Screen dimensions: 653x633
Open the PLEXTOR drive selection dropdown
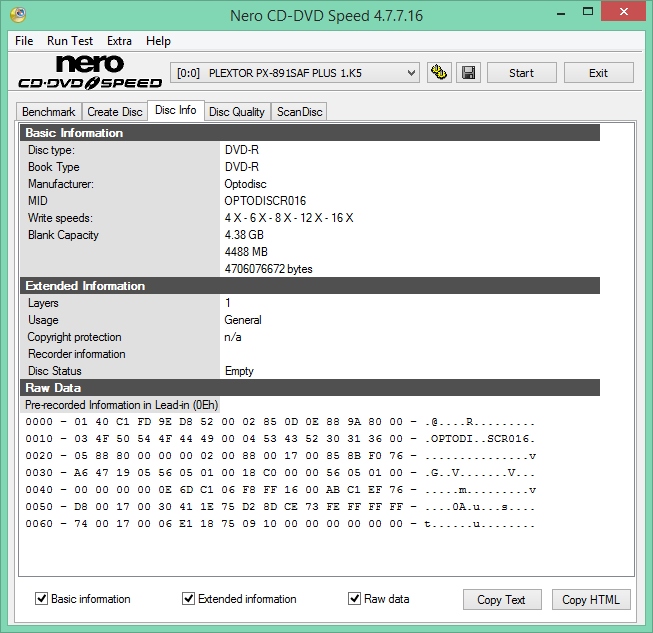click(x=295, y=73)
